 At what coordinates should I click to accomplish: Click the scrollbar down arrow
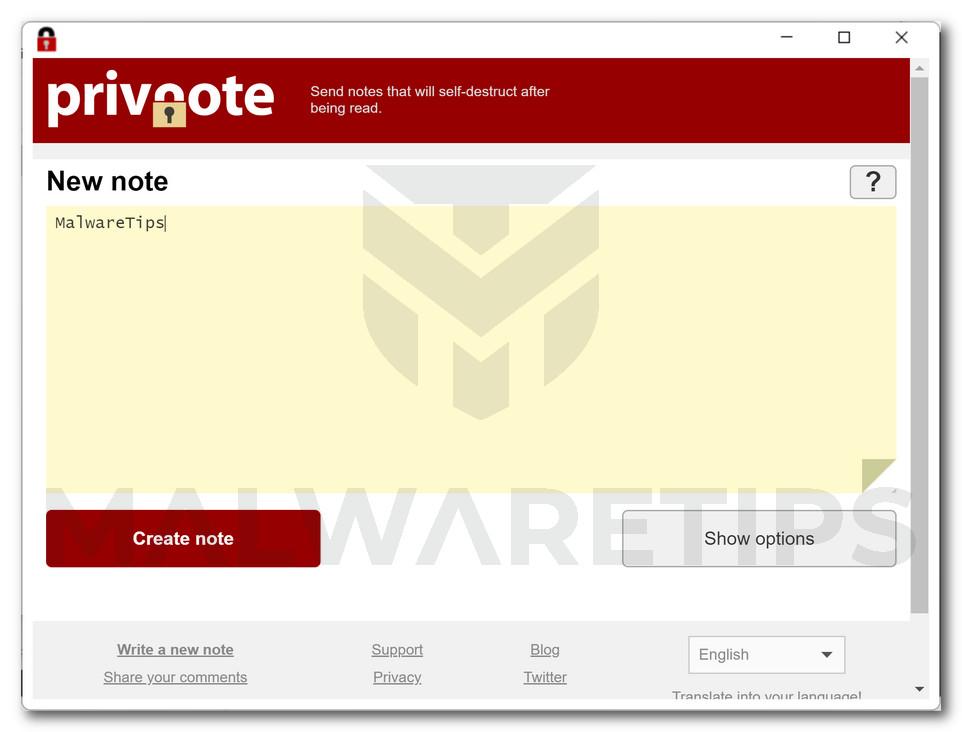pyautogui.click(x=919, y=689)
